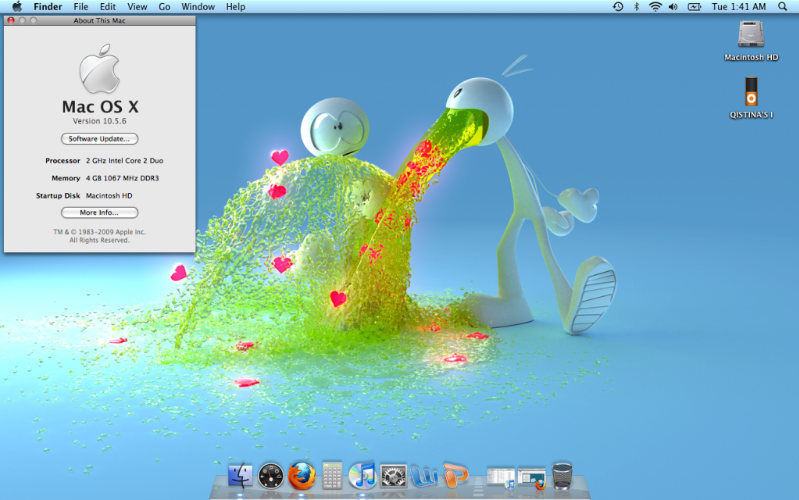Open the Trash in the Dock
The height and width of the screenshot is (500, 799).
[563, 476]
